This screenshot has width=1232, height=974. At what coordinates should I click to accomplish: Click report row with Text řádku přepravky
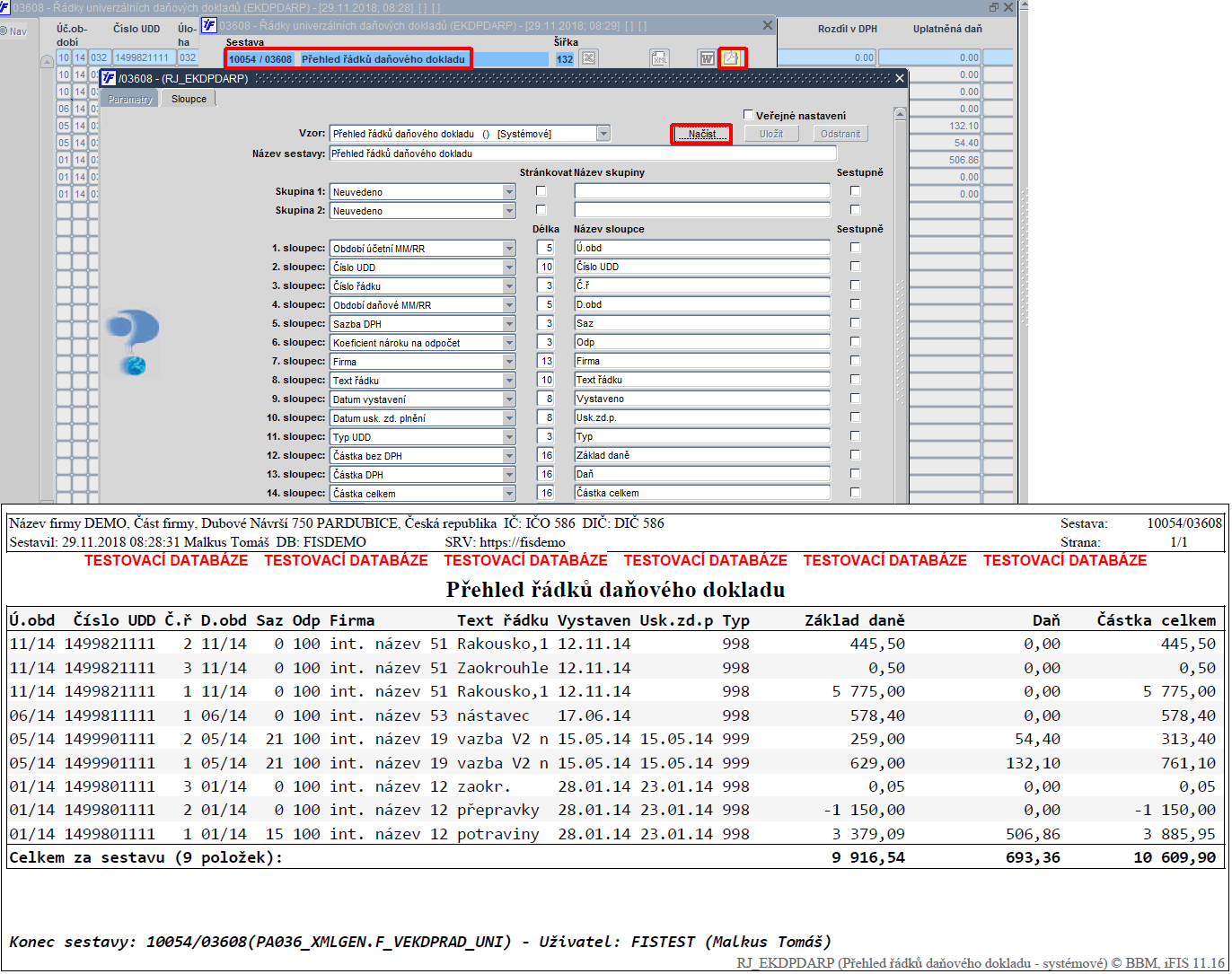coord(616,810)
